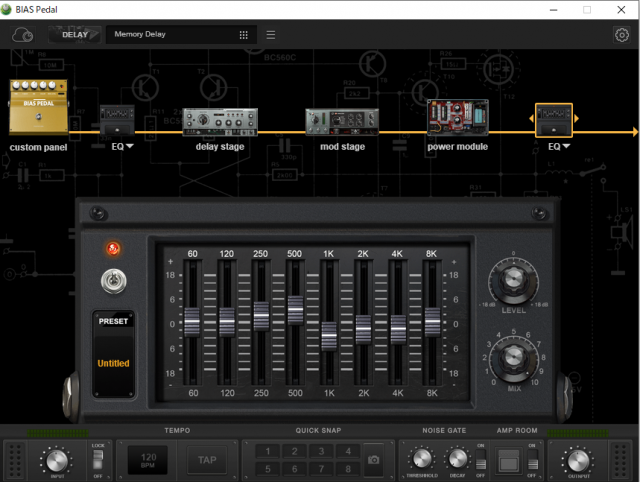
Task: Select Quick Snap slot 7
Action: click(x=321, y=469)
